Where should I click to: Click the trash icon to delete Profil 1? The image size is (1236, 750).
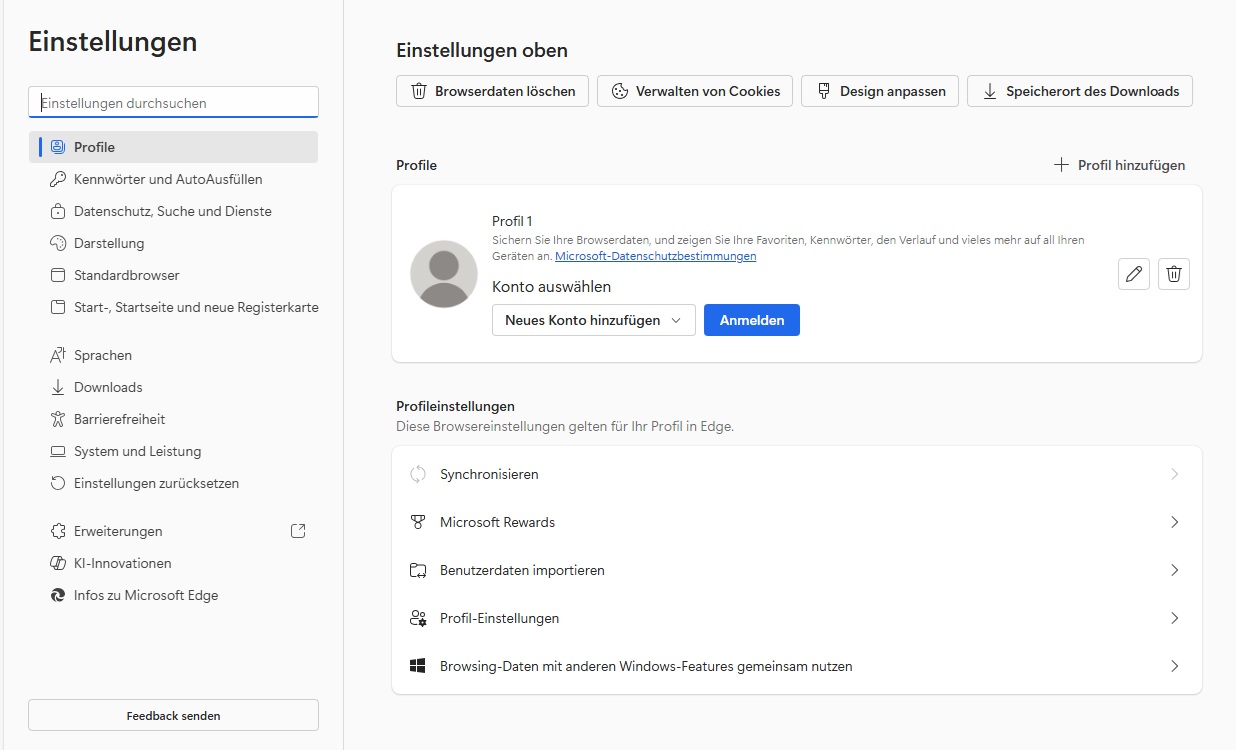(x=1174, y=274)
